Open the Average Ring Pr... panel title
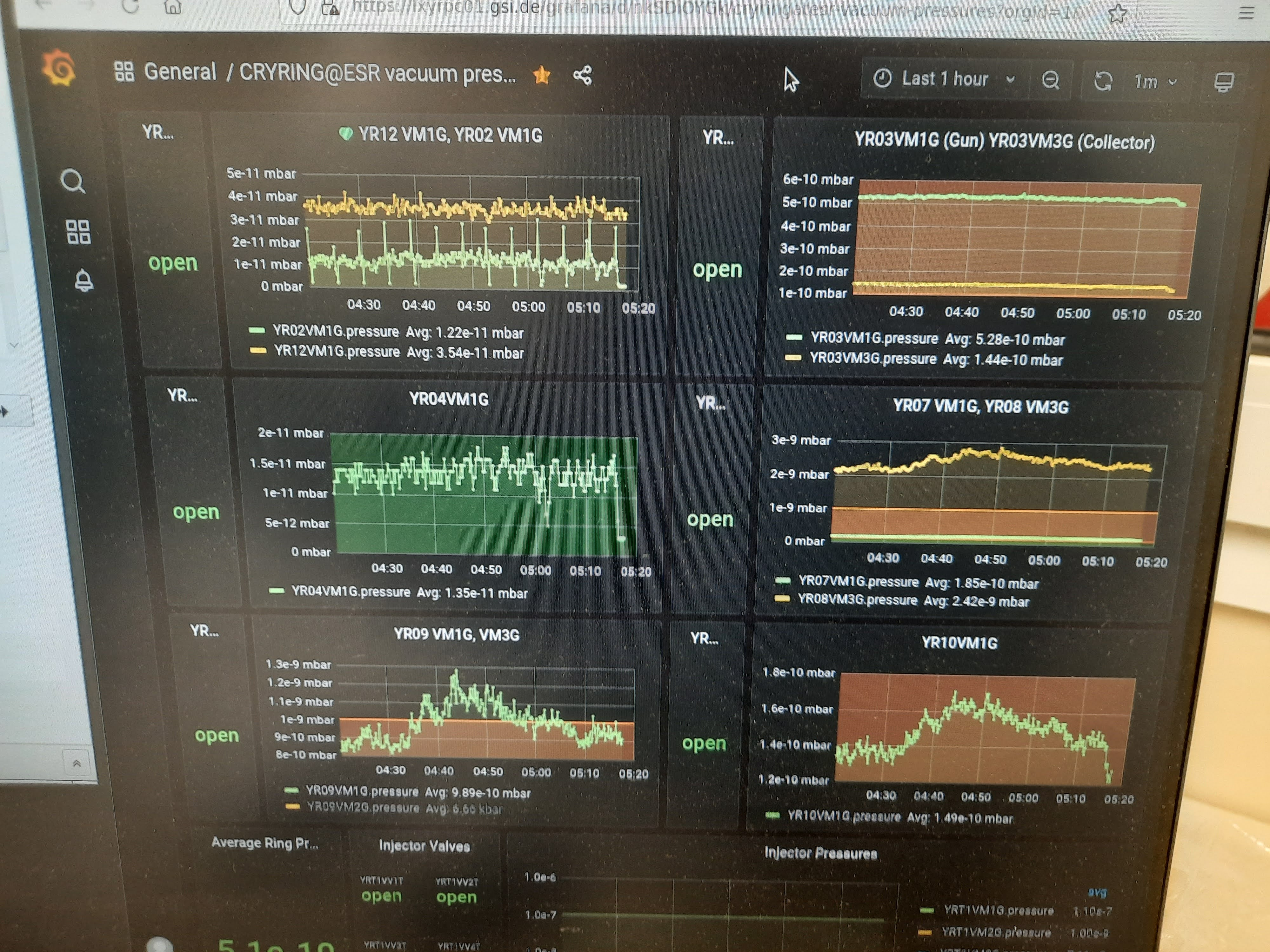 coord(264,843)
